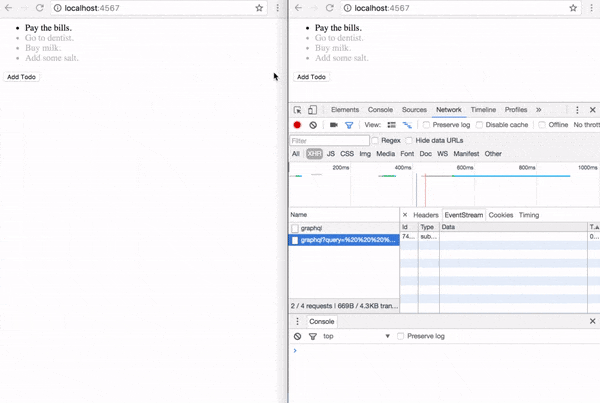The height and width of the screenshot is (403, 600).
Task: Select the Network tab
Action: tap(448, 110)
